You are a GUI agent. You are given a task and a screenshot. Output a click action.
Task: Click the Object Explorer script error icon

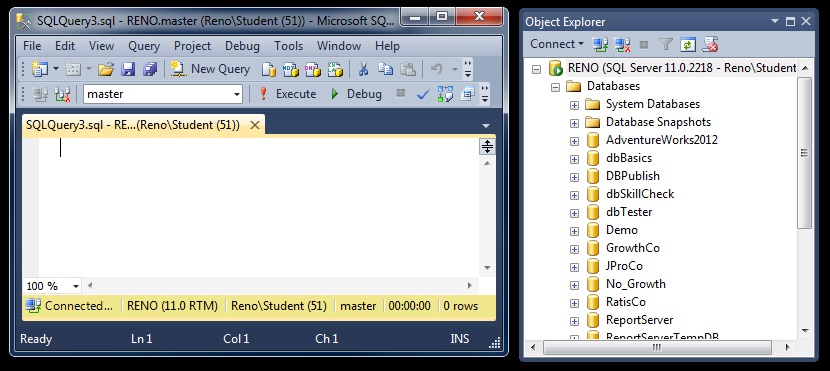point(710,44)
